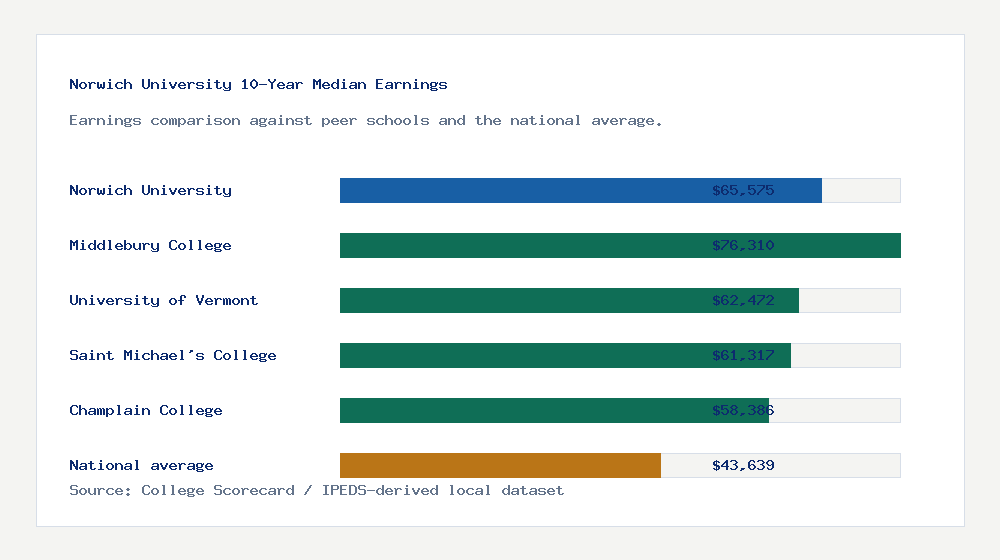Click the $61,317 earnings value
Screen dimensions: 1000x560
click(743, 355)
